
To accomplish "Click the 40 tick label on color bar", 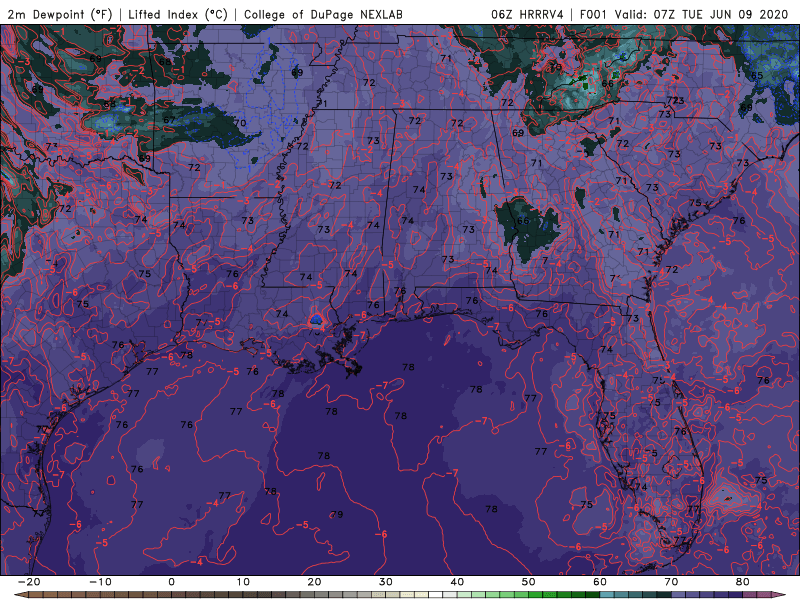I will click(457, 582).
